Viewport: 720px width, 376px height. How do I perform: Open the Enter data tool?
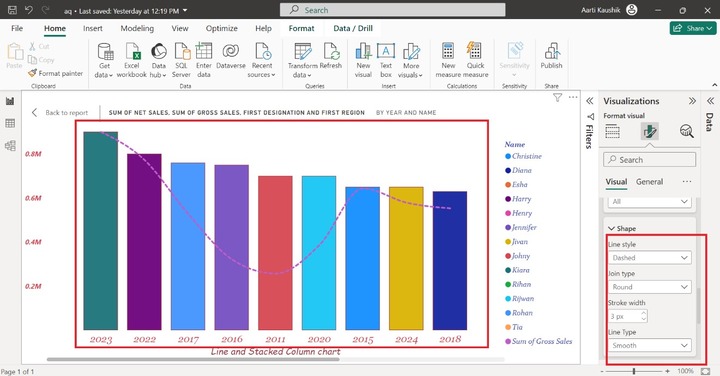(203, 60)
